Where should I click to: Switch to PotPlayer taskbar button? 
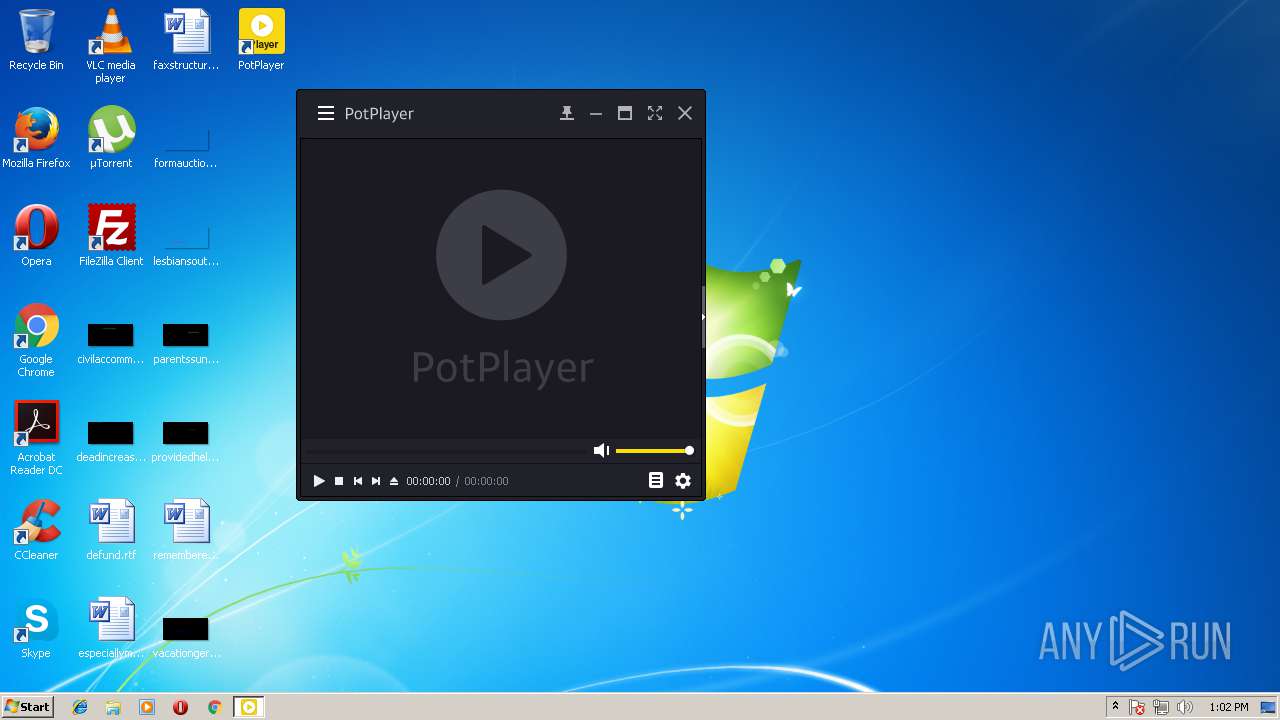pyautogui.click(x=248, y=707)
